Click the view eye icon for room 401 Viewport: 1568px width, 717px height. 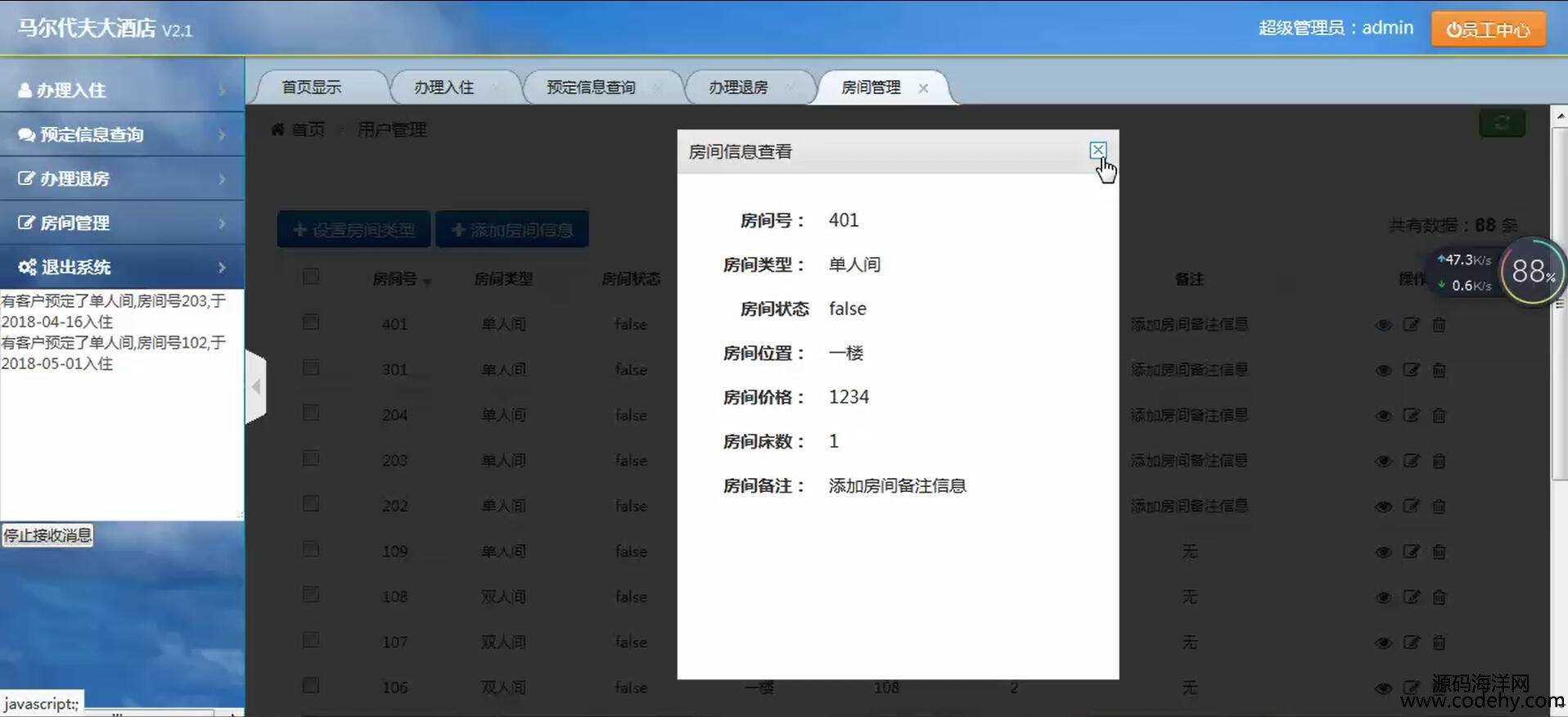tap(1383, 325)
